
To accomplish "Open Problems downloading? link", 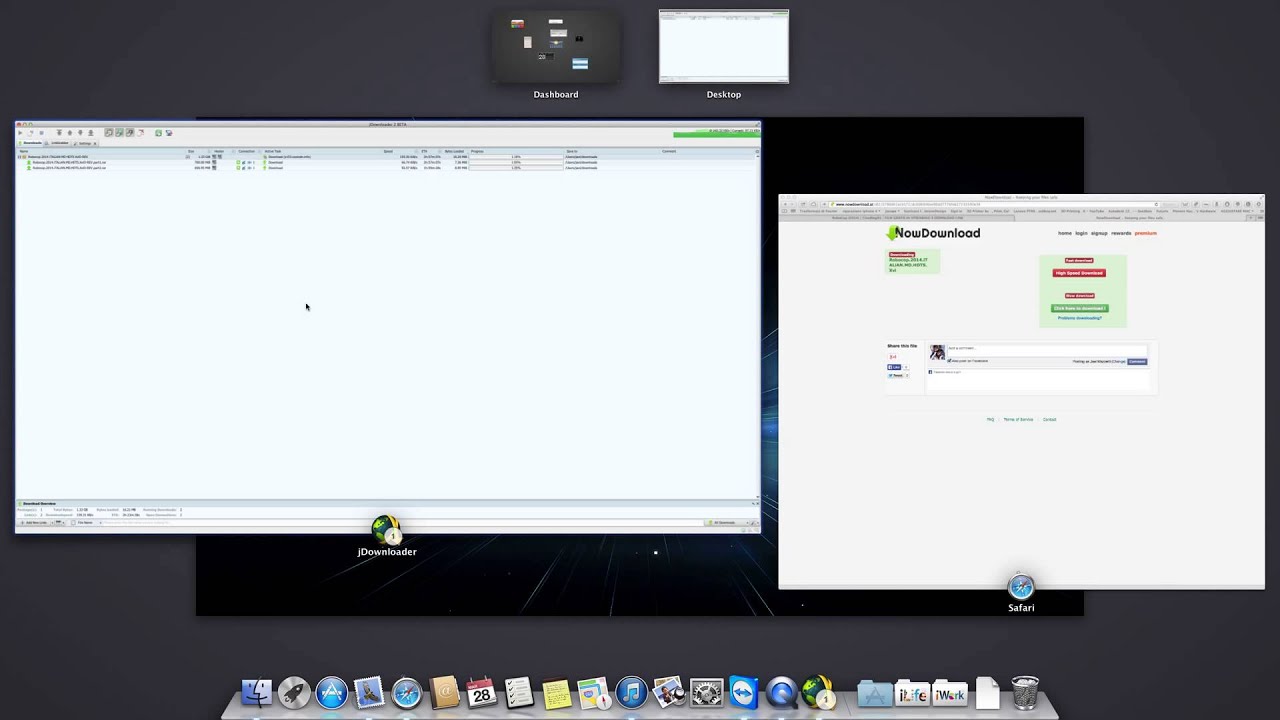I will (x=1080, y=318).
